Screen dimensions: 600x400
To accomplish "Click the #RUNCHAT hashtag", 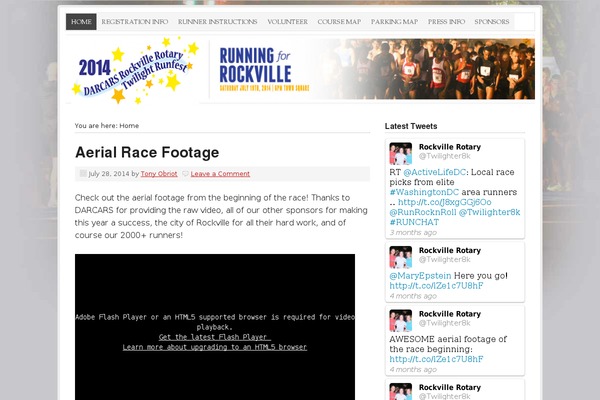I will (x=414, y=222).
